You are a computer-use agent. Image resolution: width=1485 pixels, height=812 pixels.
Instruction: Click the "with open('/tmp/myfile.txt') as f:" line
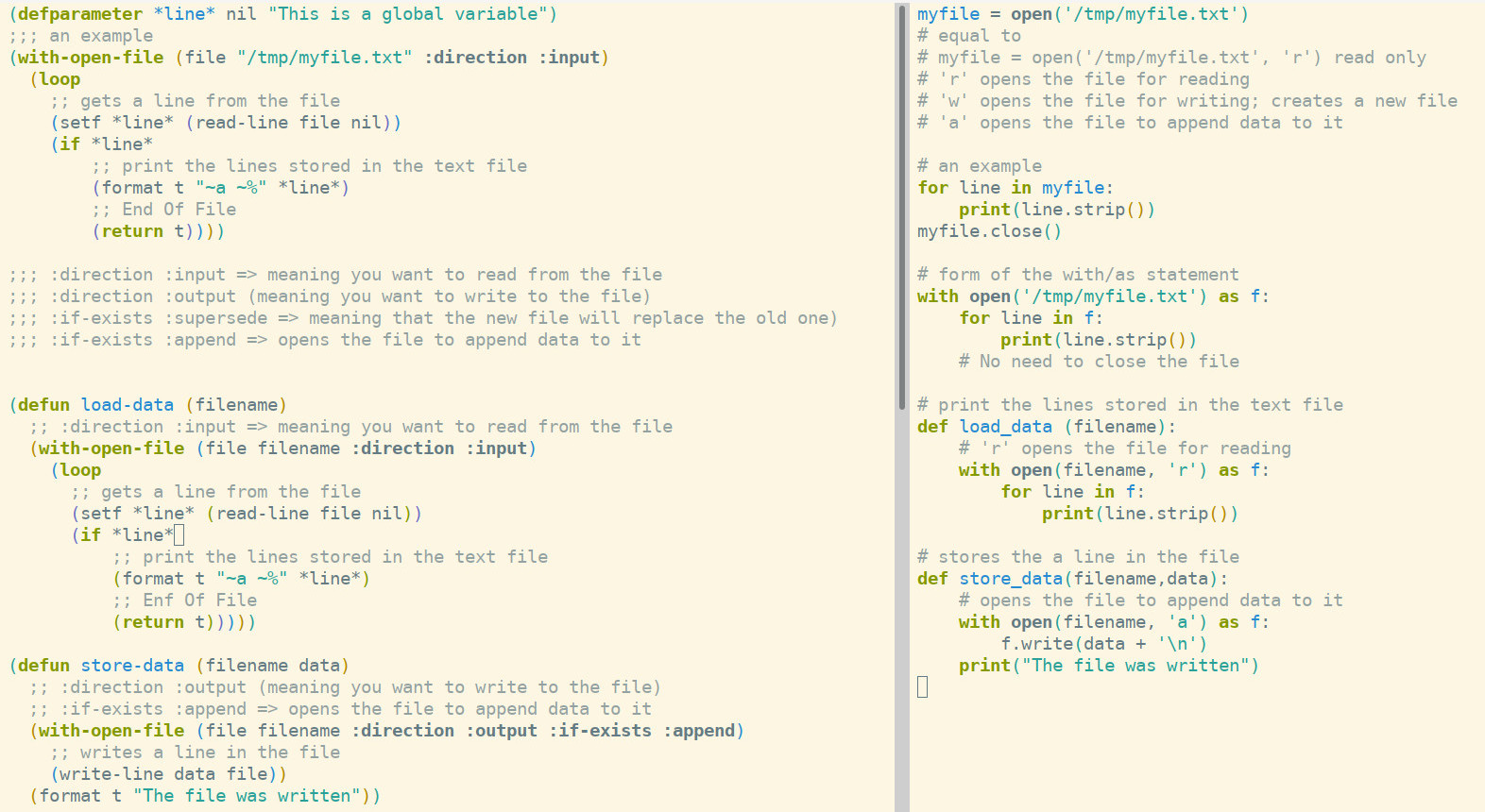pos(1094,296)
